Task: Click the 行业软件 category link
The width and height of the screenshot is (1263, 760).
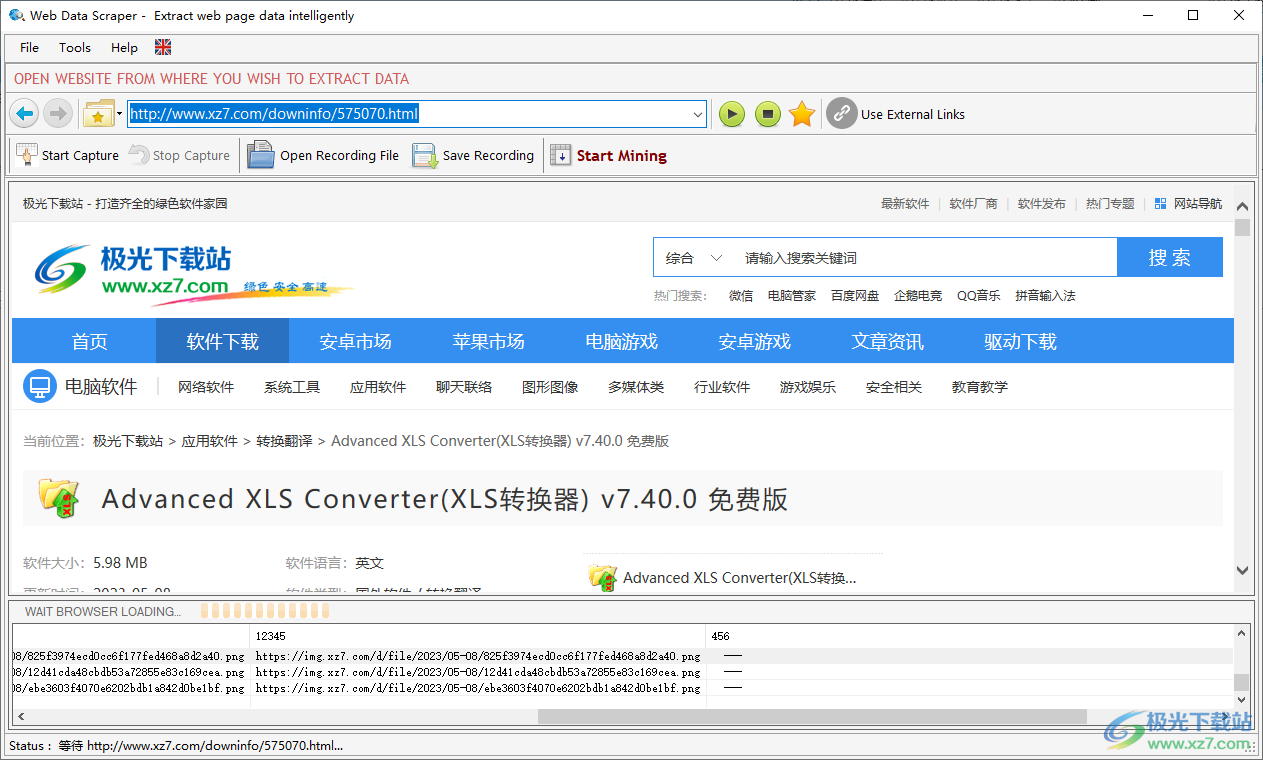Action: [x=722, y=387]
